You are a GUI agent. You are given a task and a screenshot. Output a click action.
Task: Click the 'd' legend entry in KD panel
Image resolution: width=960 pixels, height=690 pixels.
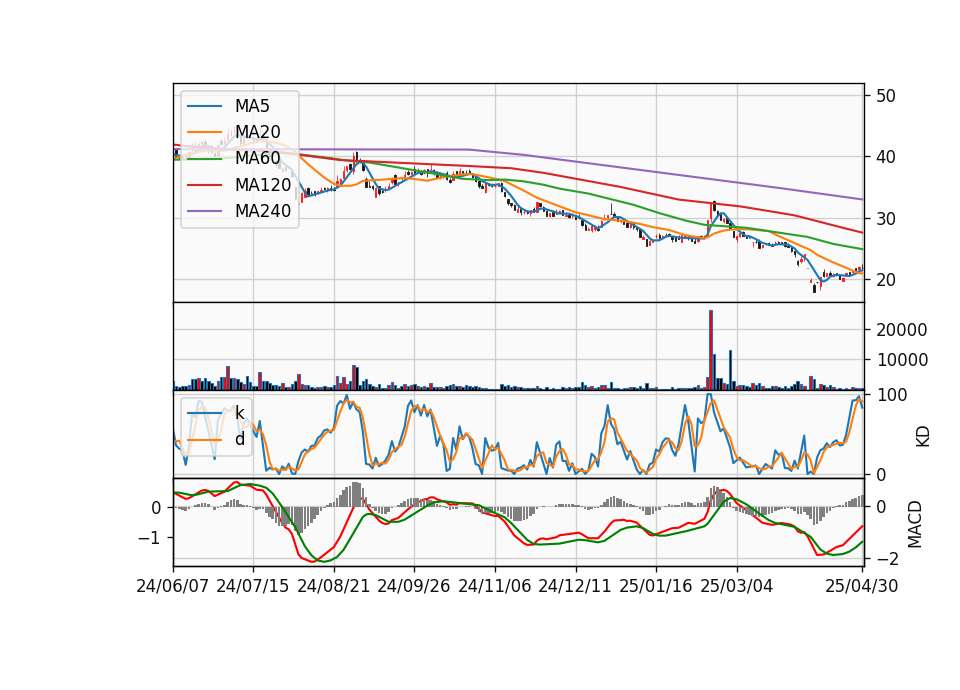click(239, 439)
